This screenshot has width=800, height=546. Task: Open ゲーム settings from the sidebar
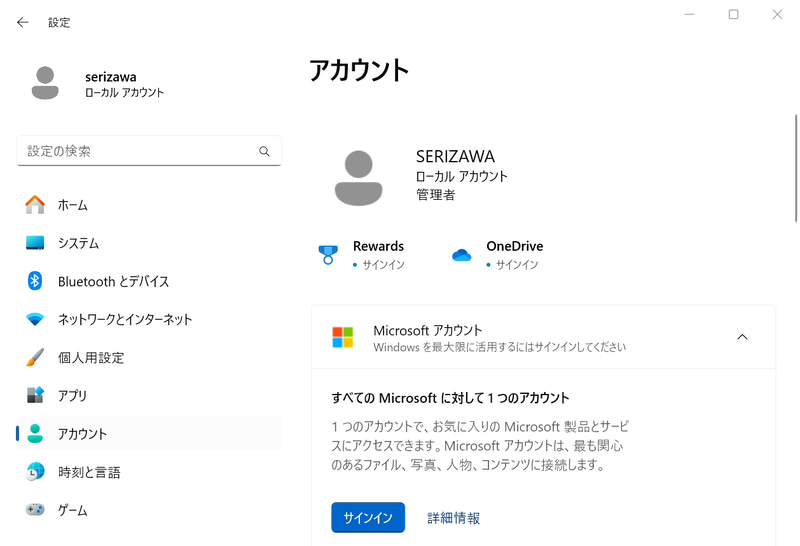(x=149, y=510)
